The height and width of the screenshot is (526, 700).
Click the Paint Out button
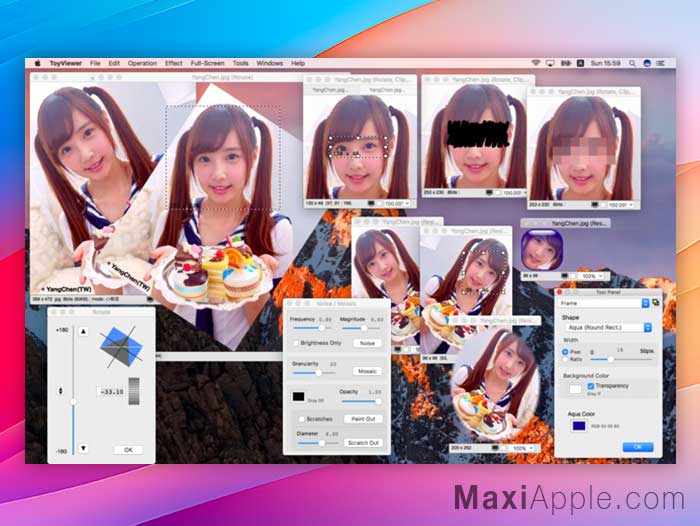pyautogui.click(x=363, y=419)
